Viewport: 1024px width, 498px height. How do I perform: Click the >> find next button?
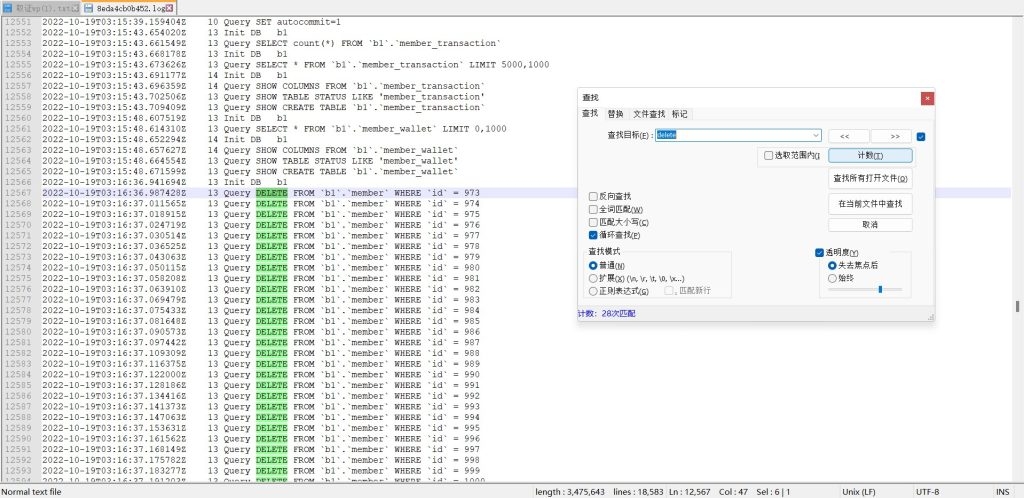pyautogui.click(x=893, y=135)
